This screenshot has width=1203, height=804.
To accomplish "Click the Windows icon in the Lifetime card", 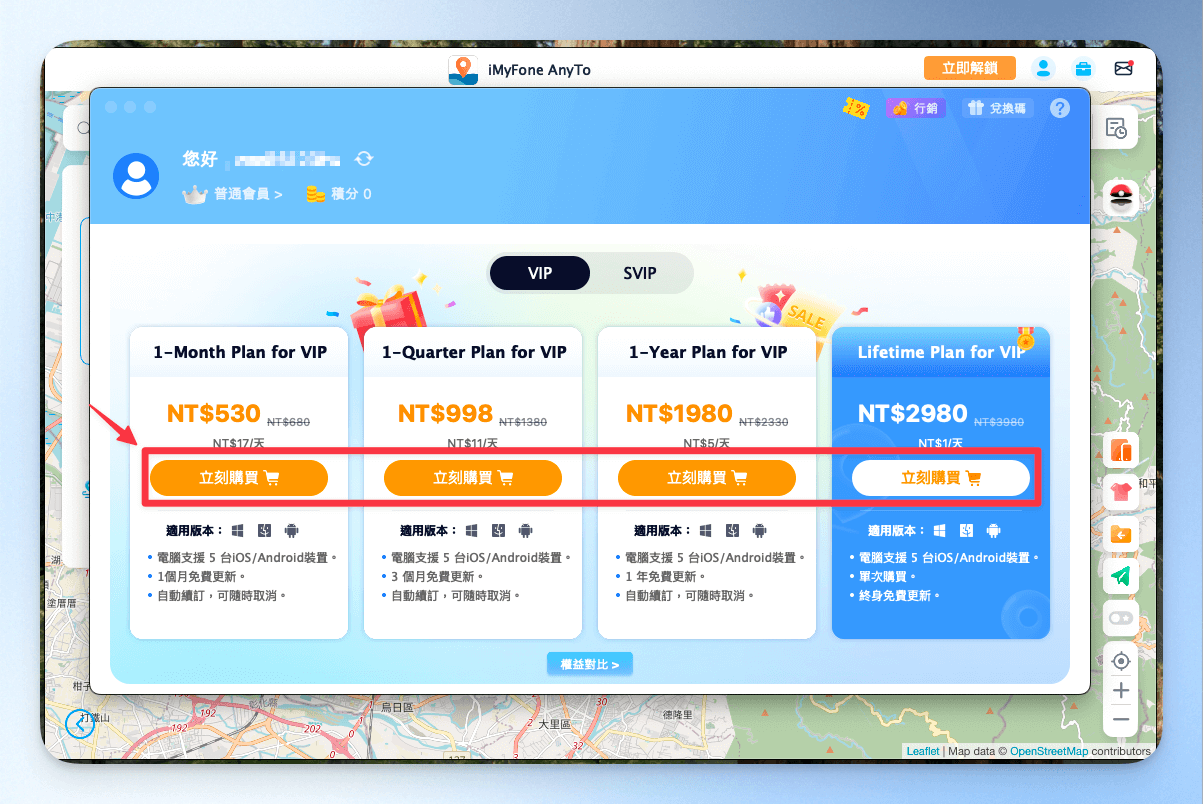I will [941, 530].
